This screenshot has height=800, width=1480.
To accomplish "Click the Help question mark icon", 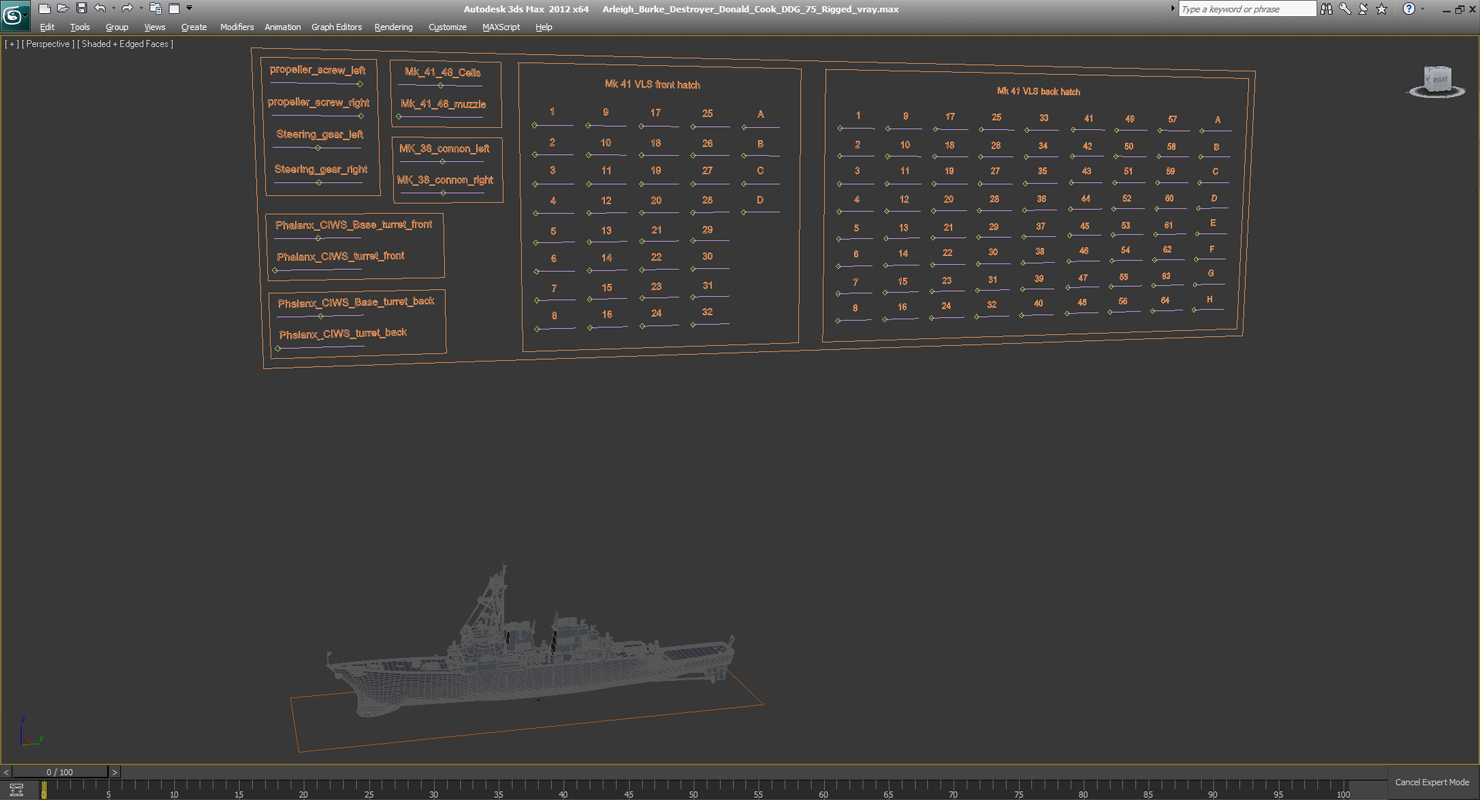I will [1409, 9].
